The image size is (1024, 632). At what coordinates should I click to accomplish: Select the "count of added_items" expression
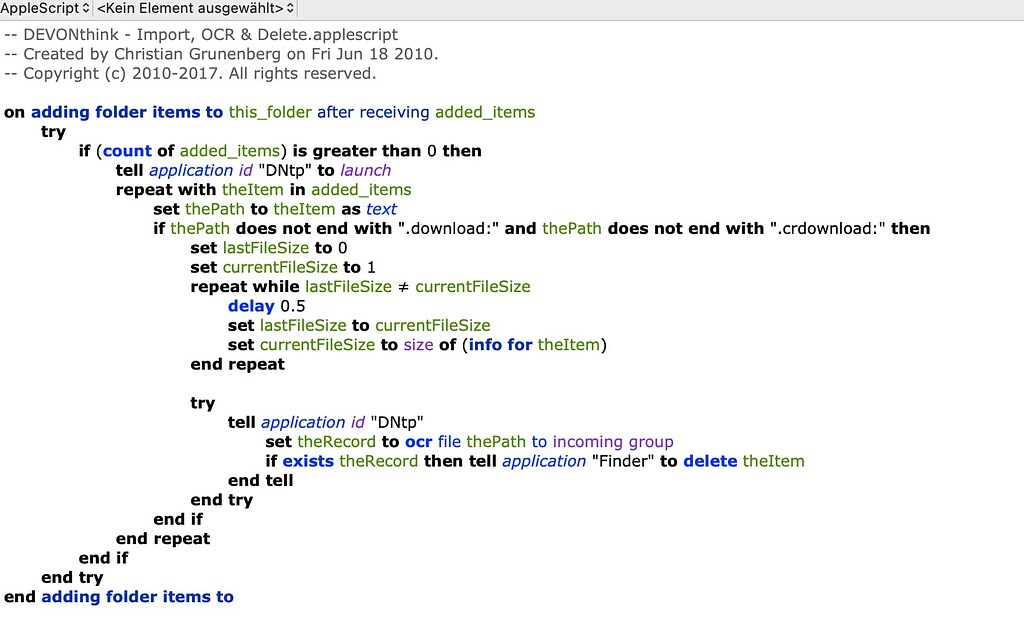[180, 150]
